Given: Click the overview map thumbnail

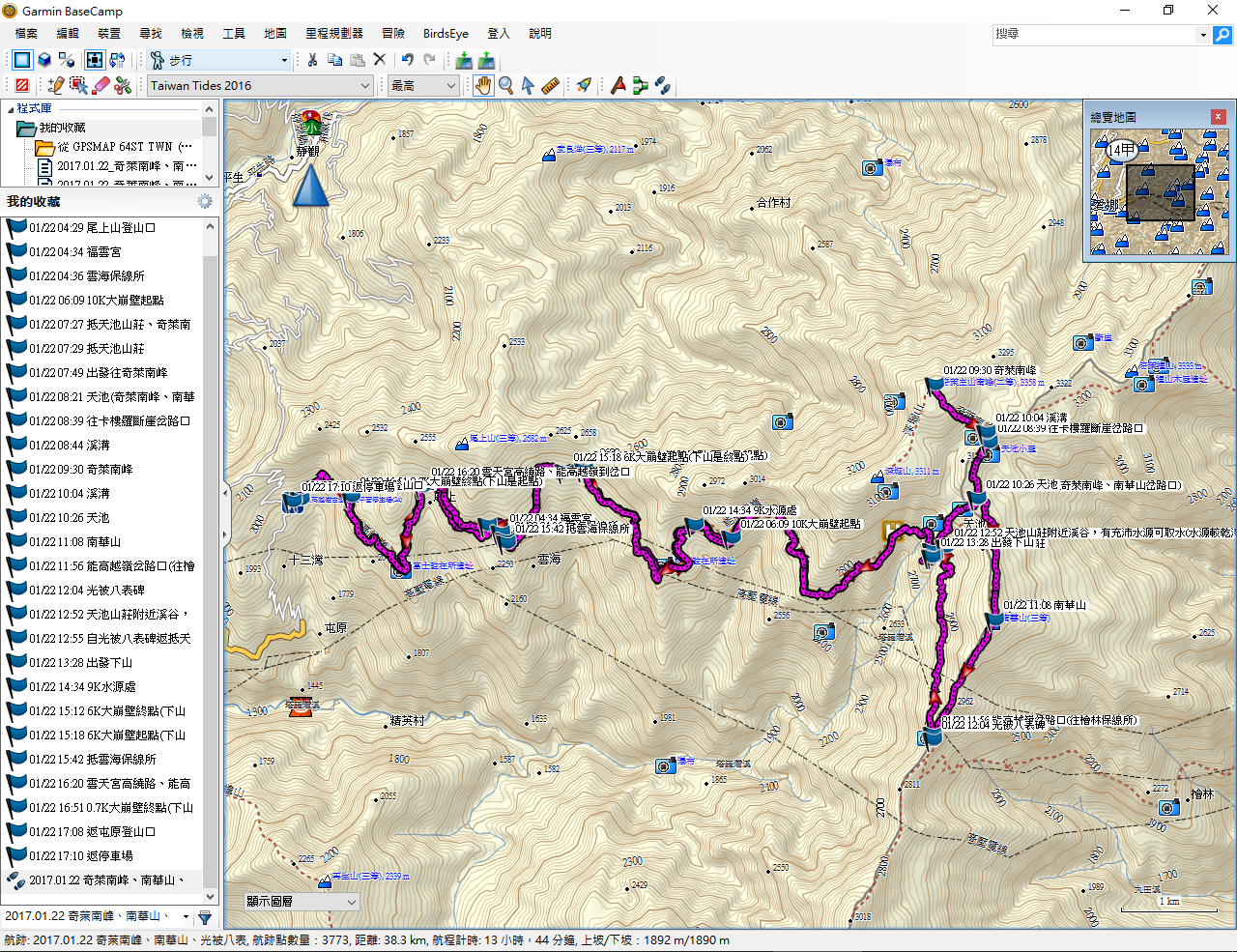Looking at the screenshot, I should pyautogui.click(x=1159, y=192).
